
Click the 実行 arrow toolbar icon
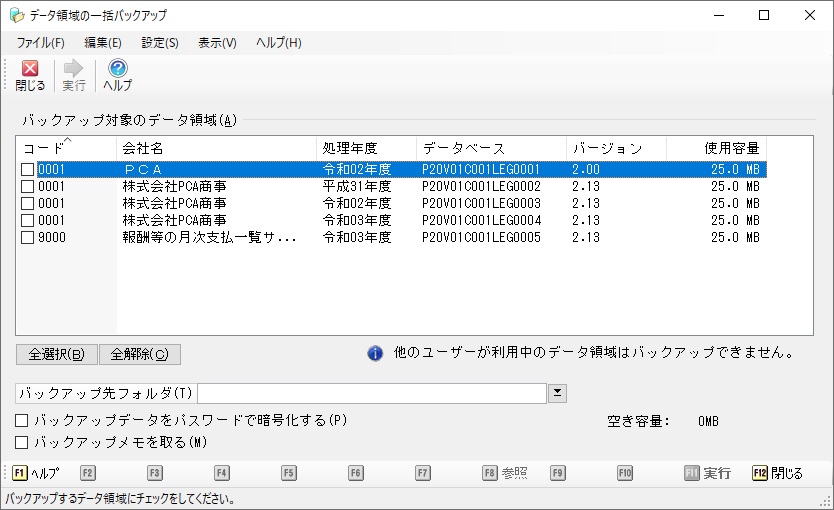tap(74, 69)
